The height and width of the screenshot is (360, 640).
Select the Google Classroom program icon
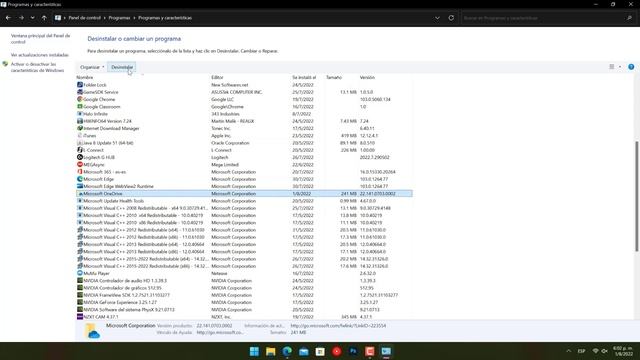(x=80, y=107)
